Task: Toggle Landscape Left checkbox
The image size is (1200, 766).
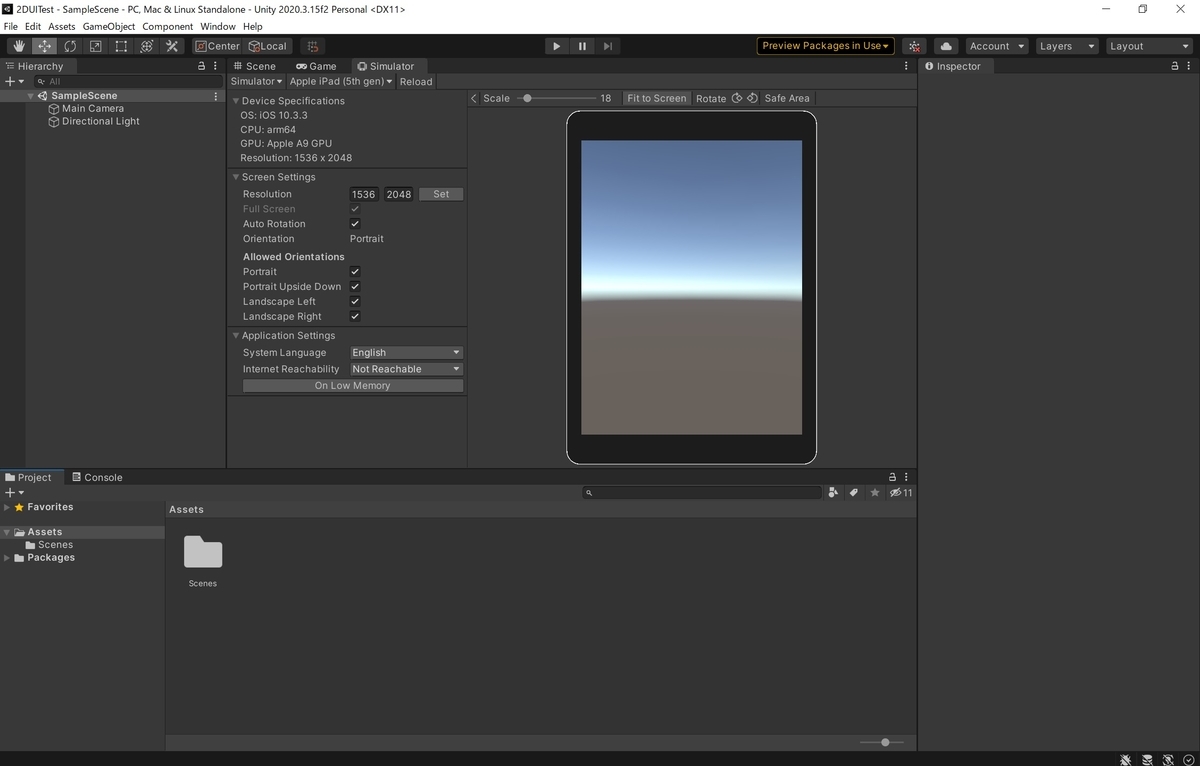Action: tap(355, 302)
